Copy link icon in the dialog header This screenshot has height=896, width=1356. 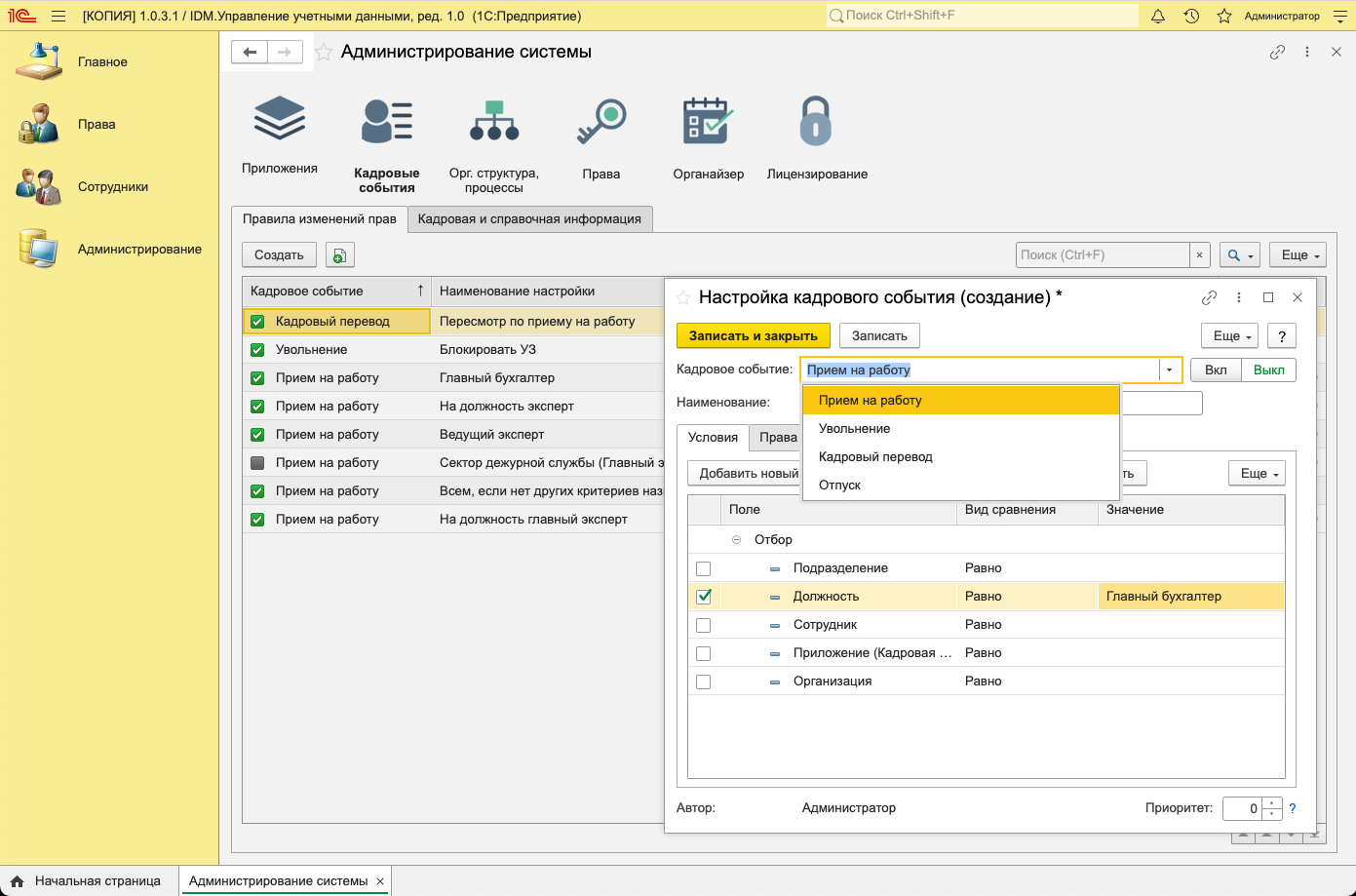click(1210, 297)
